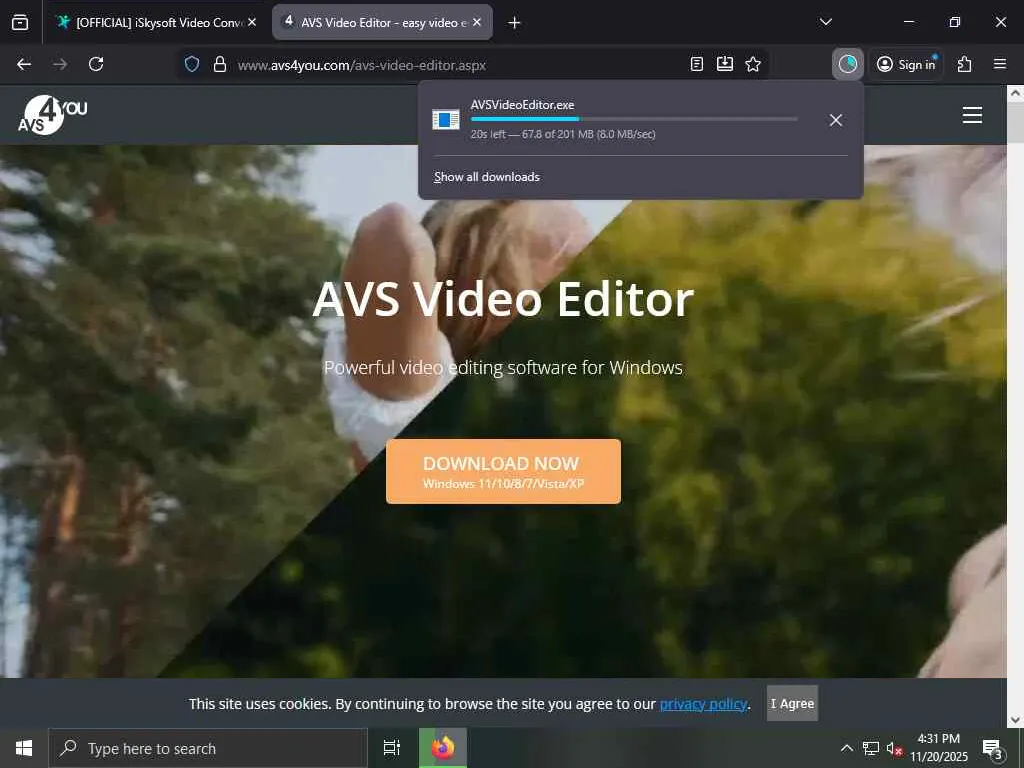Viewport: 1024px width, 768px height.
Task: Open the taskbar clock and date
Action: (939, 748)
